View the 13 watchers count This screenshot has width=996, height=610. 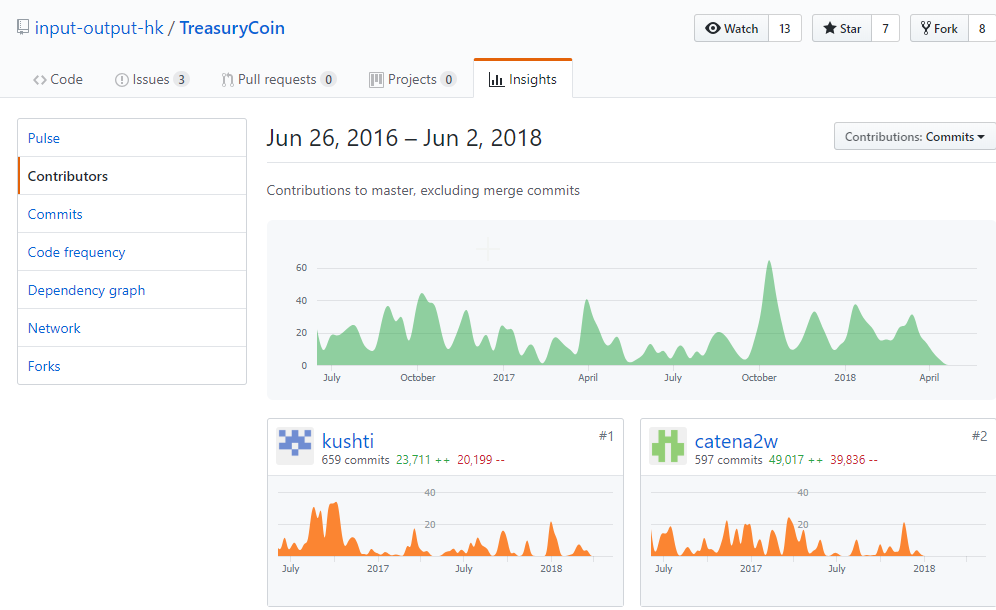784,29
